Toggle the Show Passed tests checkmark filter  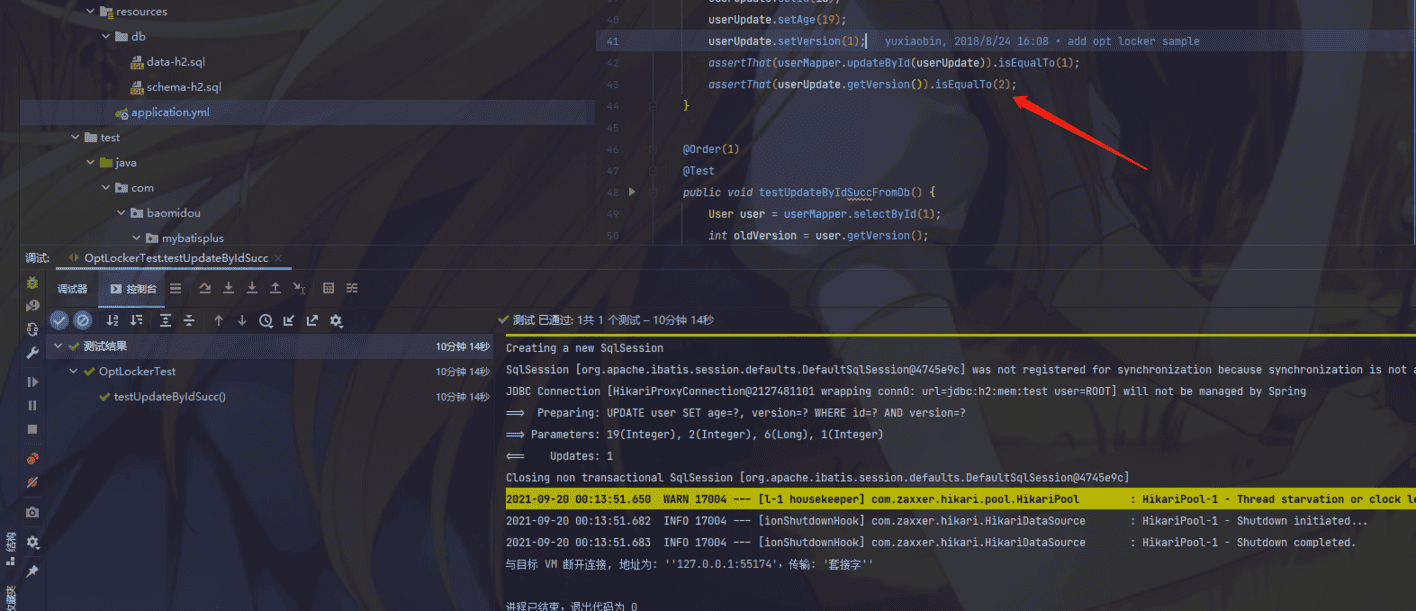pyautogui.click(x=59, y=320)
